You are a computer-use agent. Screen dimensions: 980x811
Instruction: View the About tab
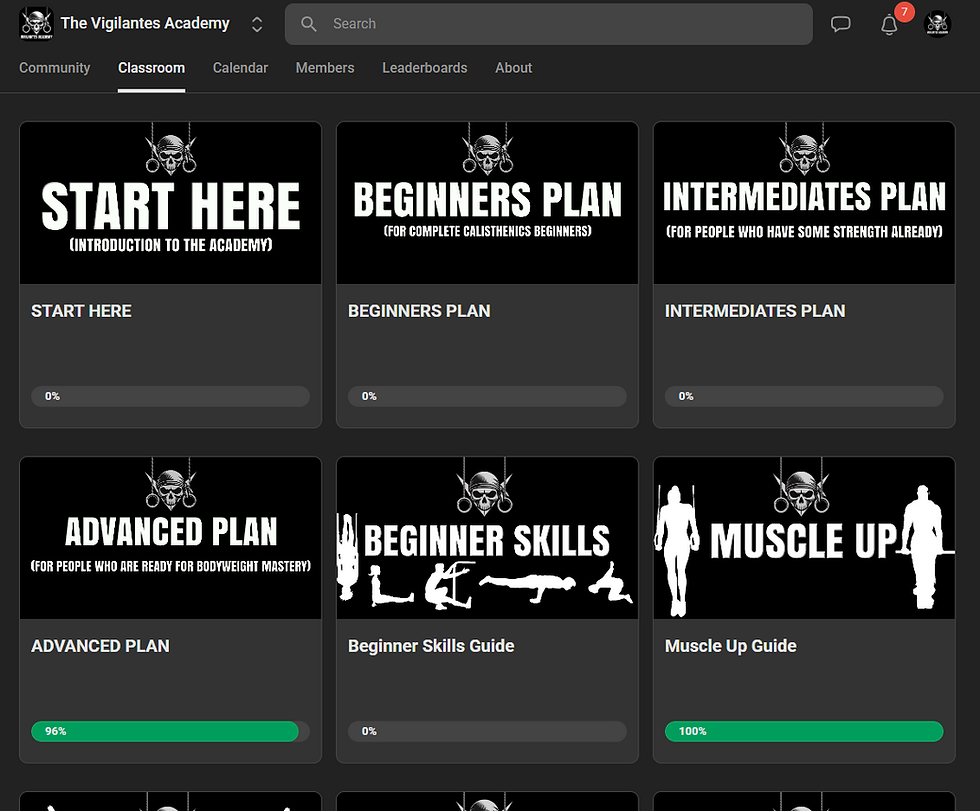point(514,68)
